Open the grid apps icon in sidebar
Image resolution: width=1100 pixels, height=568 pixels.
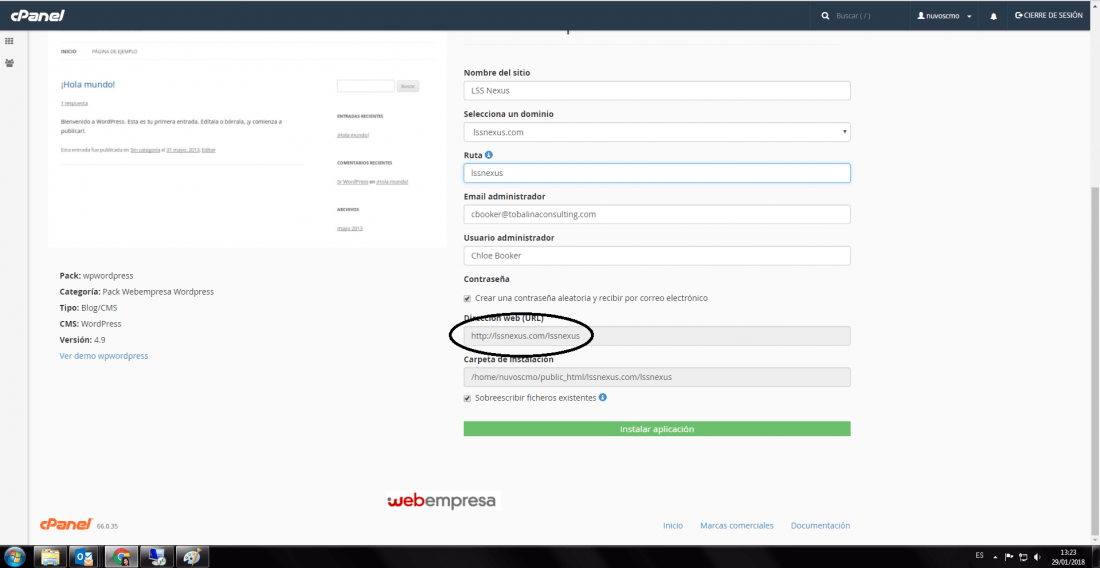tap(9, 41)
